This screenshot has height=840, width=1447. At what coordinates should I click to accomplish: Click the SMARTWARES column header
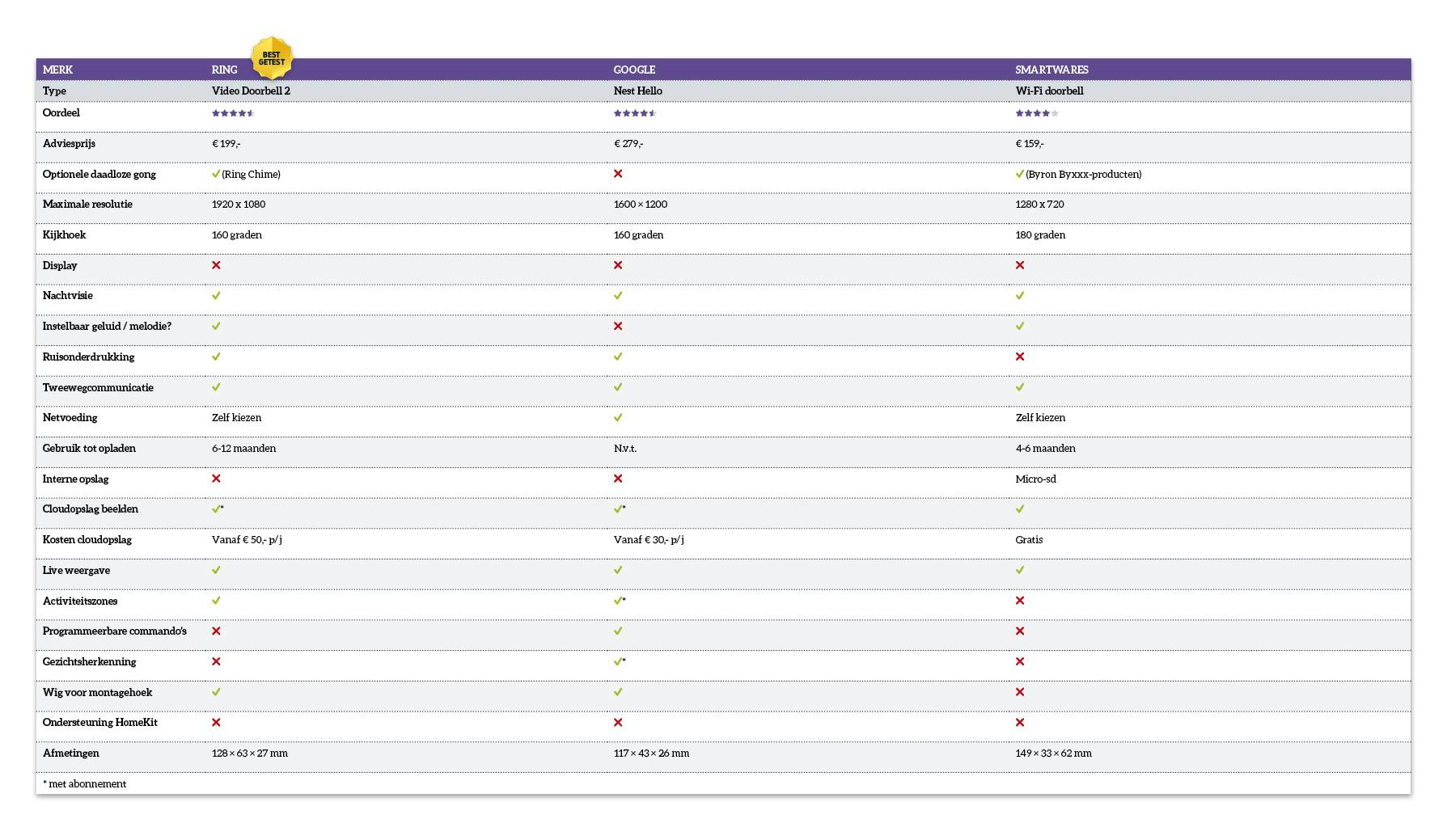(1051, 70)
